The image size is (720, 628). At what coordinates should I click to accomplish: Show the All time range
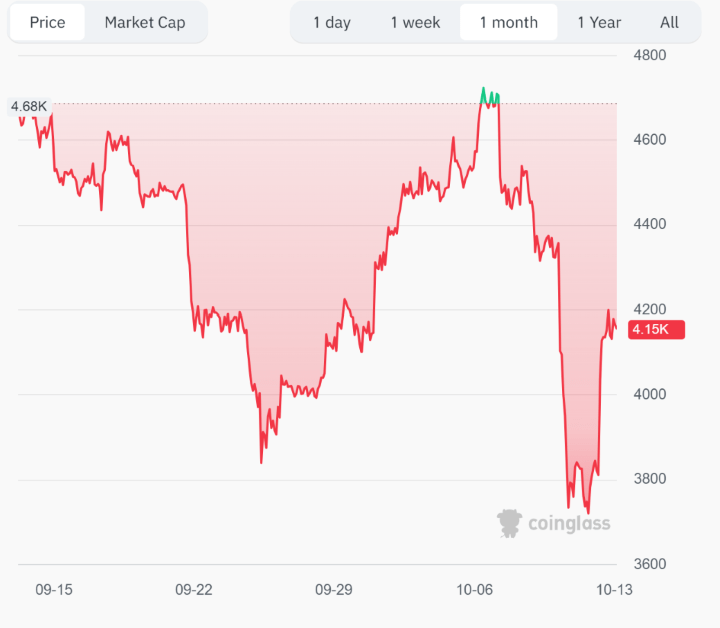(669, 22)
